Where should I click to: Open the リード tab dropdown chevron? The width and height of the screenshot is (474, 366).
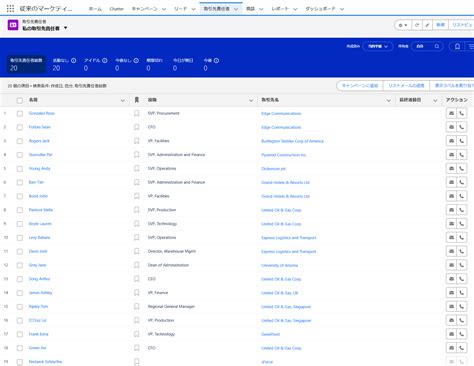coord(193,9)
